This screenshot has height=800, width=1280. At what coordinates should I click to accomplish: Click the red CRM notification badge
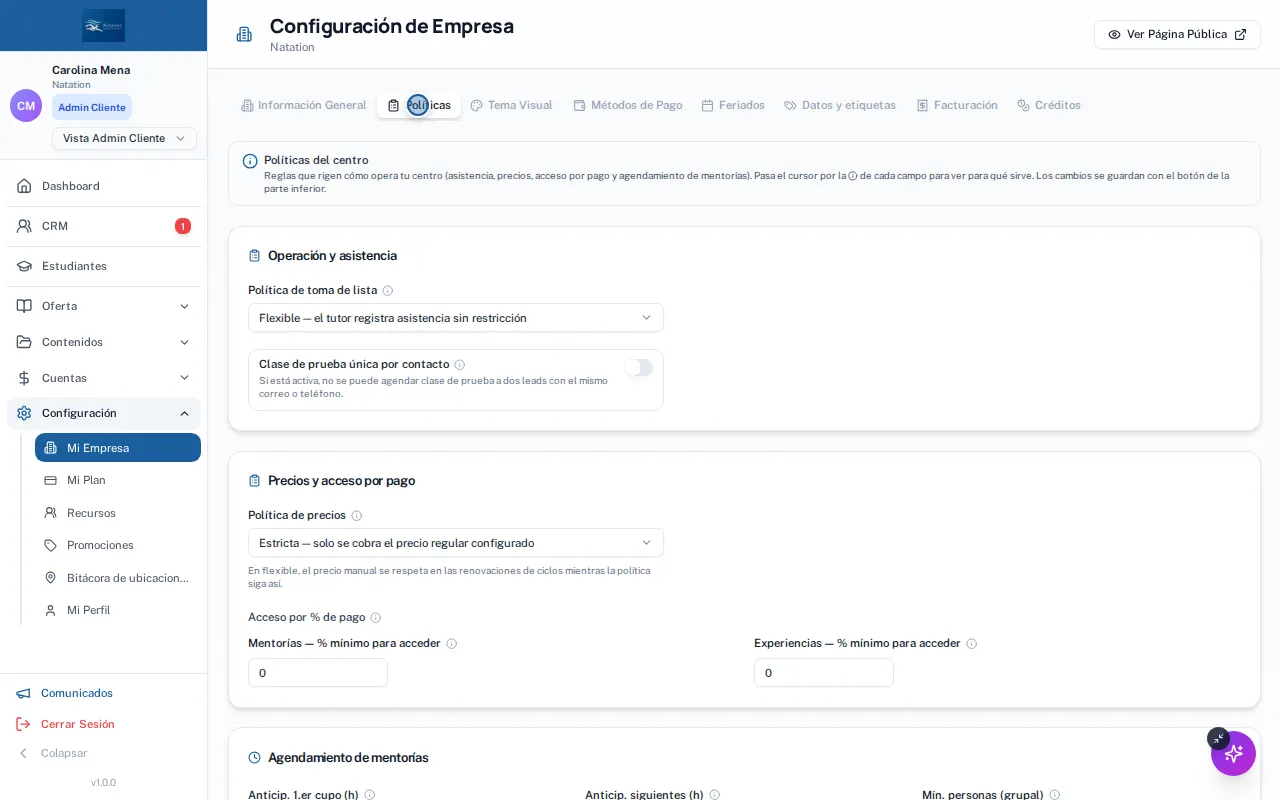(x=183, y=226)
